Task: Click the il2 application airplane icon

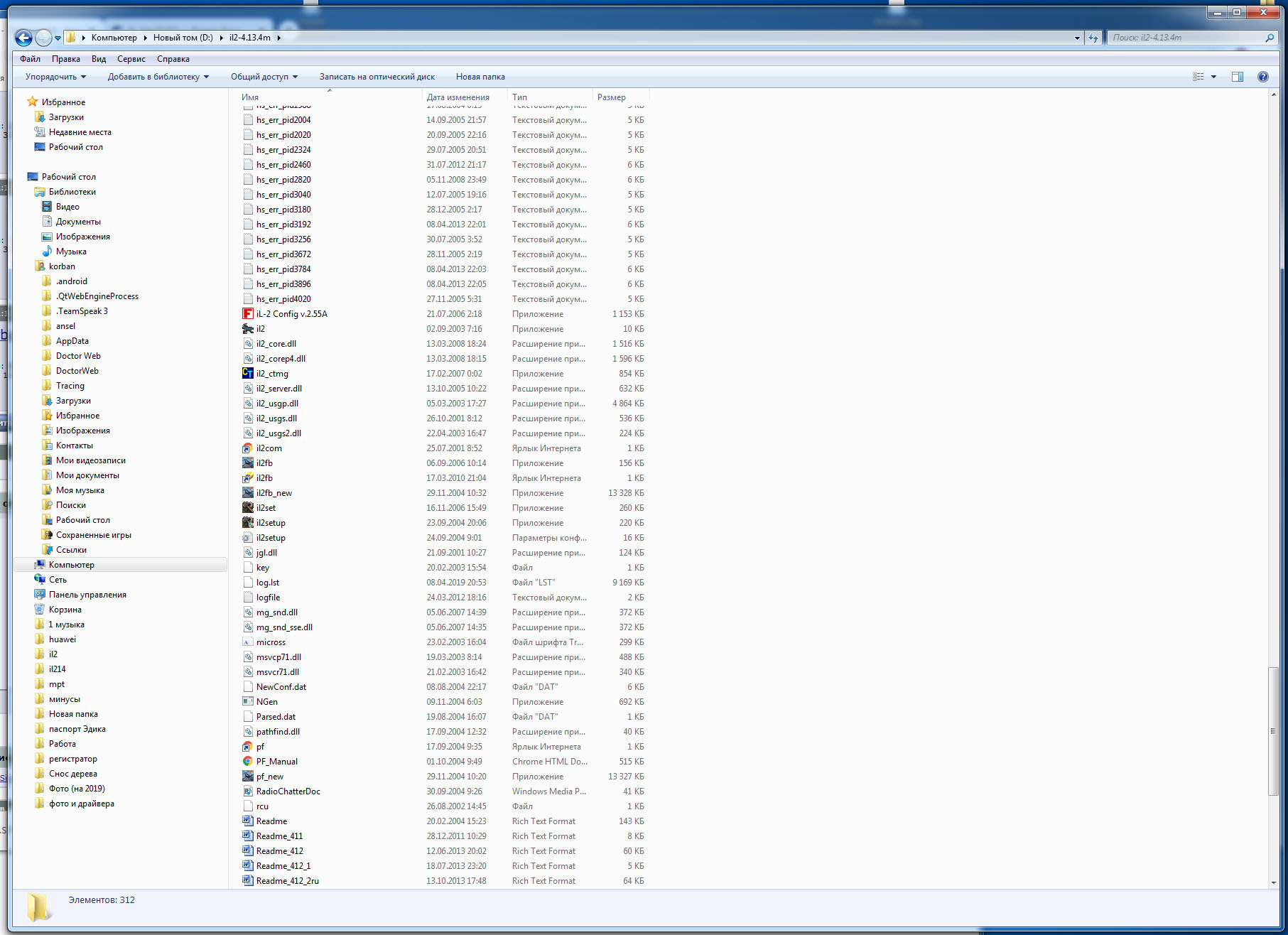Action: click(248, 329)
